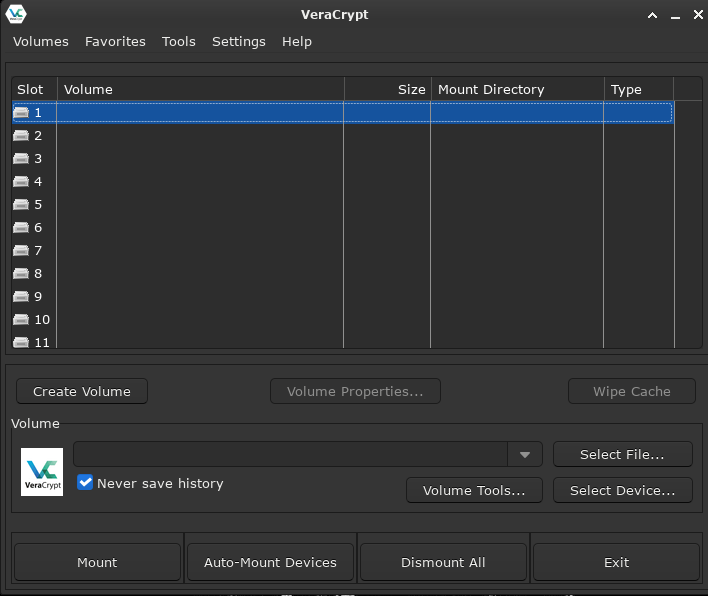Click the Mount Directory column header
Image resolution: width=708 pixels, height=596 pixels.
point(517,89)
